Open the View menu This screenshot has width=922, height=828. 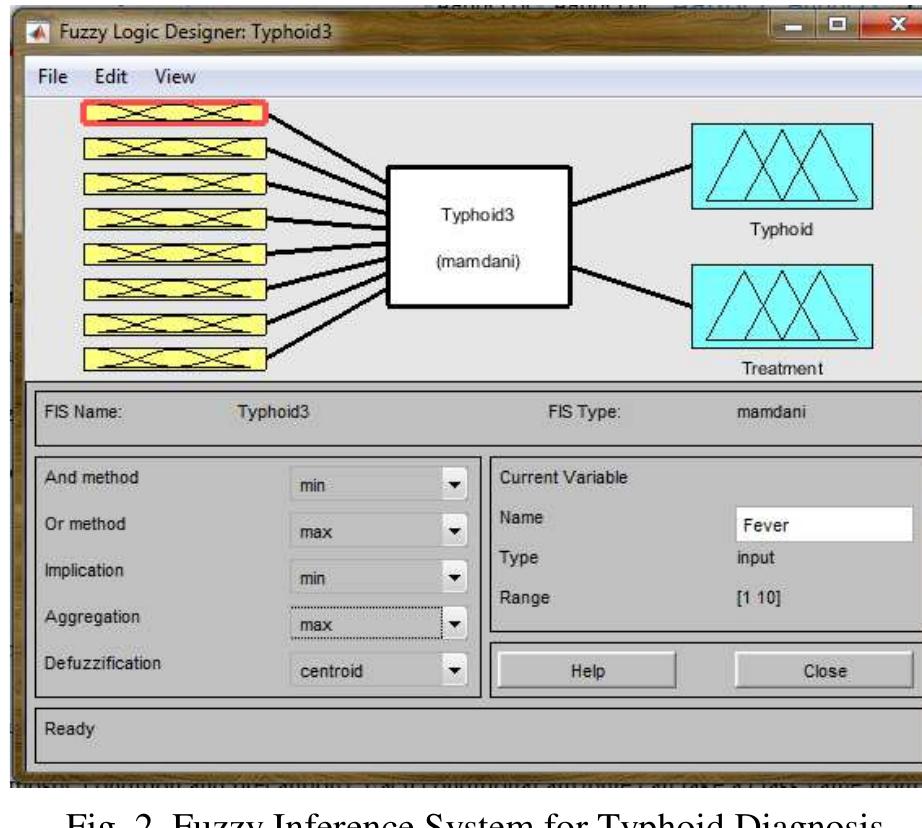[175, 76]
